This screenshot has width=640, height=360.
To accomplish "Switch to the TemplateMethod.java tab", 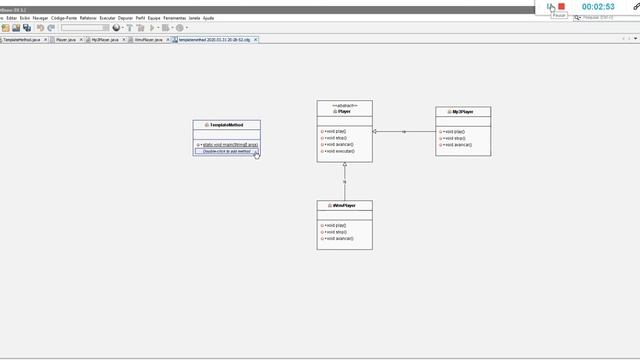I will click(22, 40).
